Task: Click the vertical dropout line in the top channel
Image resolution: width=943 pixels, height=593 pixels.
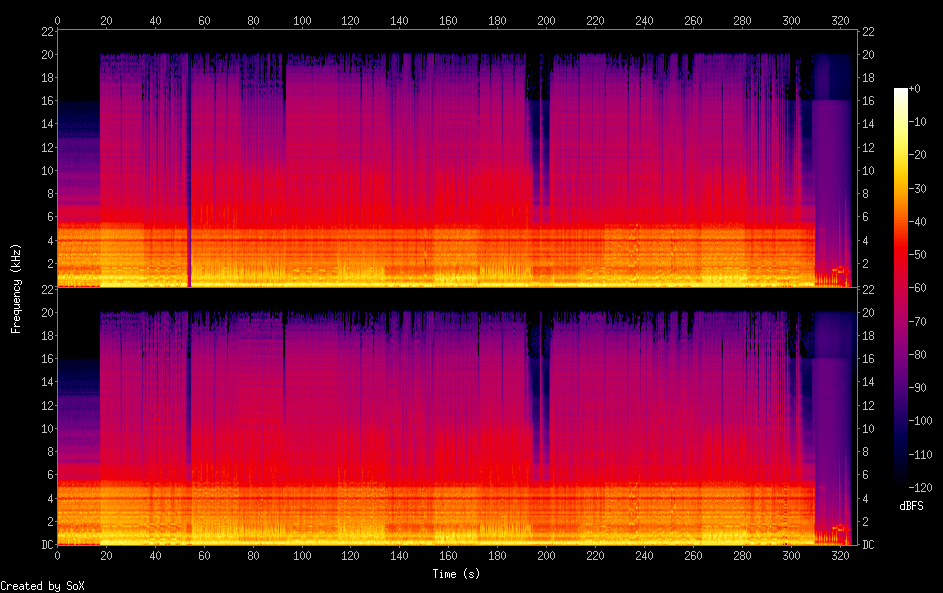Action: pos(189,170)
